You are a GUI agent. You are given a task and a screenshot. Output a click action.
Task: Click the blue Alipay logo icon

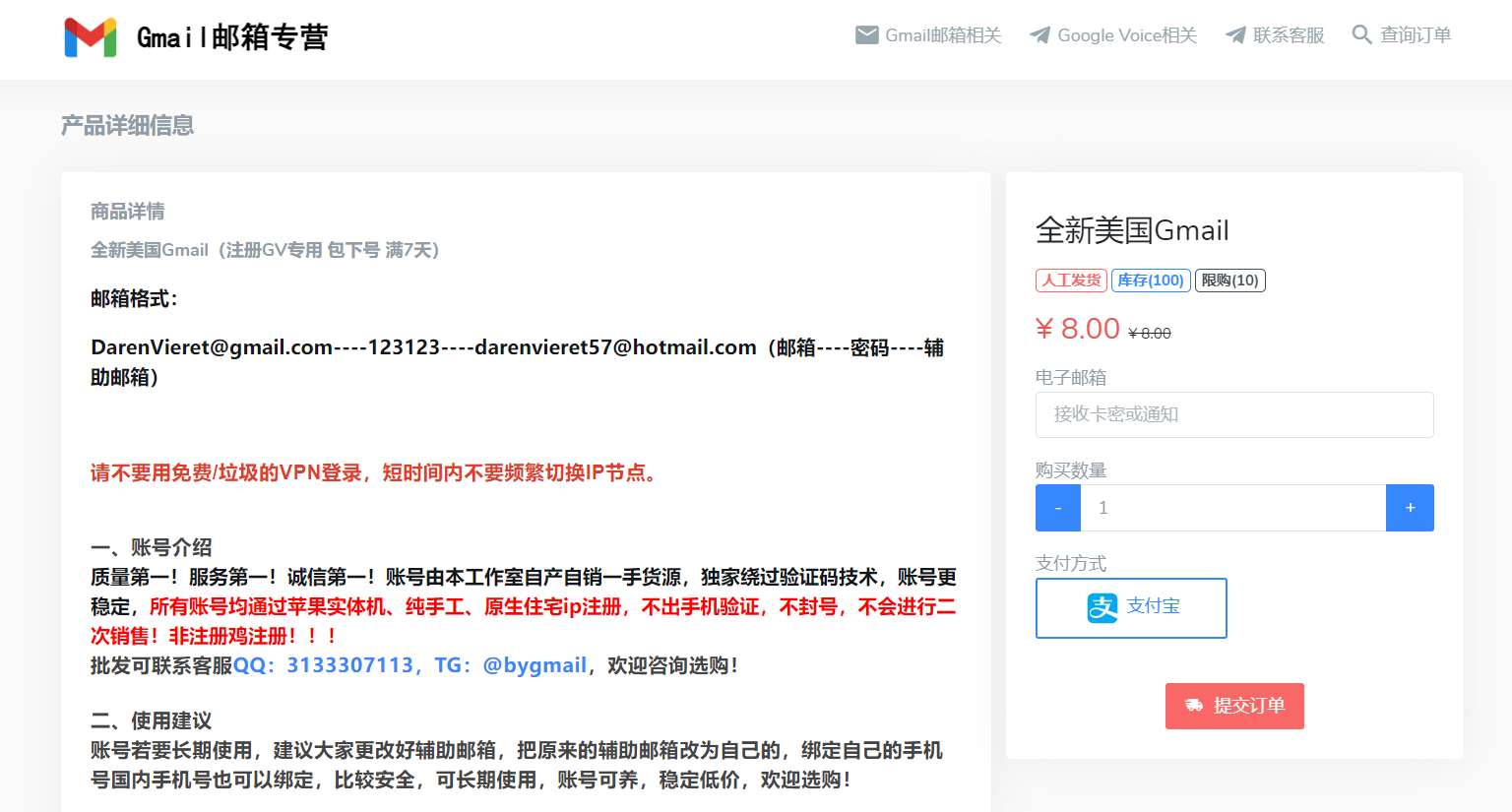pos(1102,607)
